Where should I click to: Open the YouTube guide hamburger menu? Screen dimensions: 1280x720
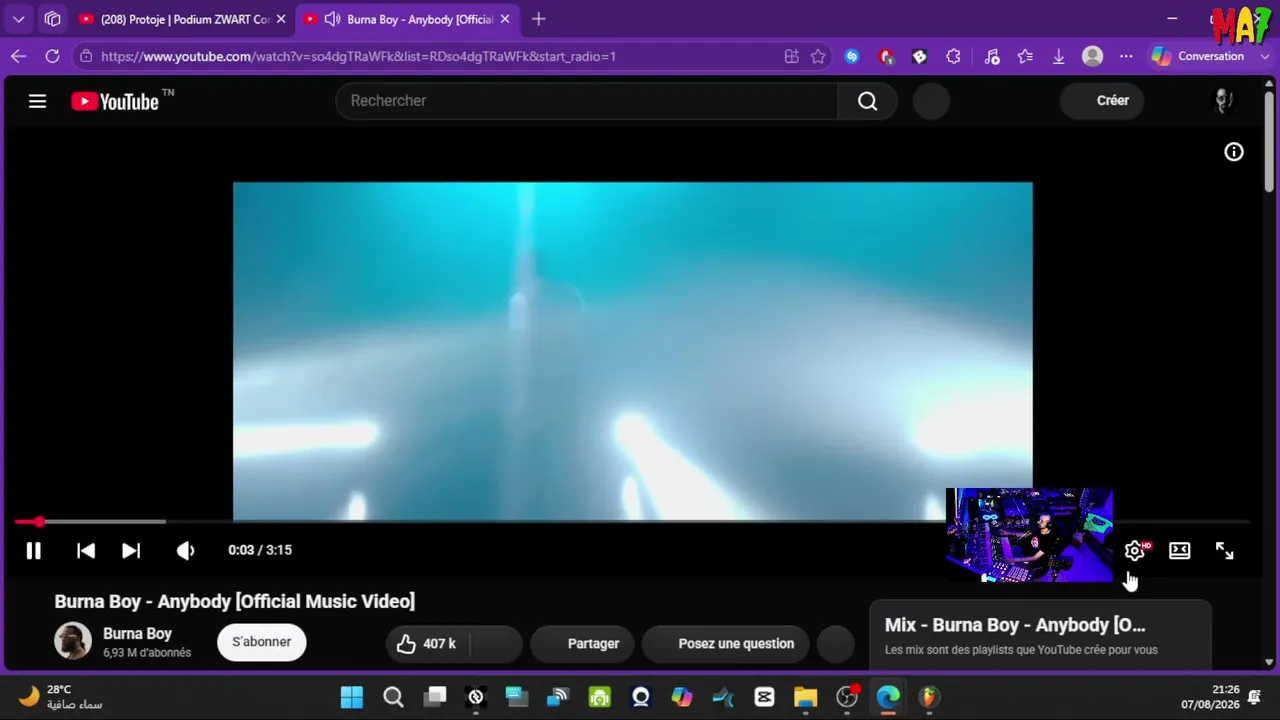(37, 101)
